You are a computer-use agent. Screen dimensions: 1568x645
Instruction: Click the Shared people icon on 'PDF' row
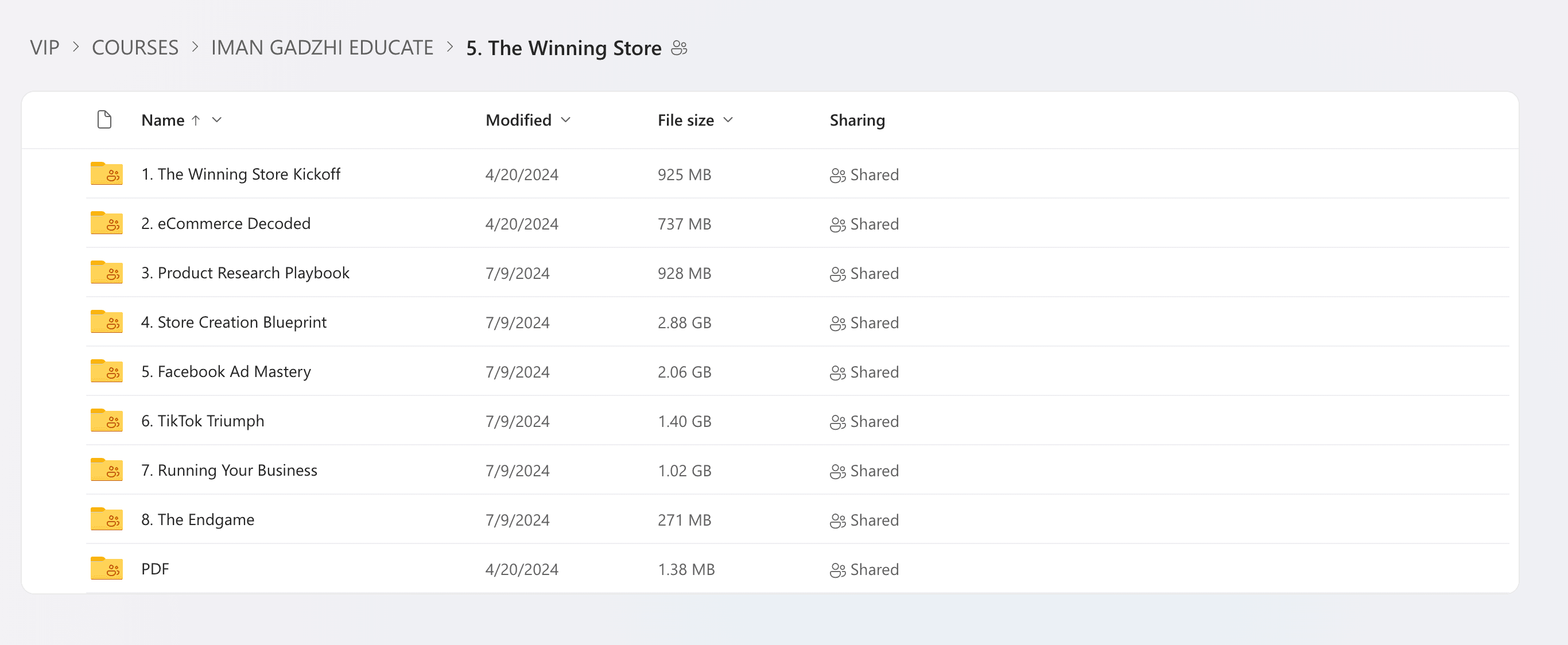(837, 570)
